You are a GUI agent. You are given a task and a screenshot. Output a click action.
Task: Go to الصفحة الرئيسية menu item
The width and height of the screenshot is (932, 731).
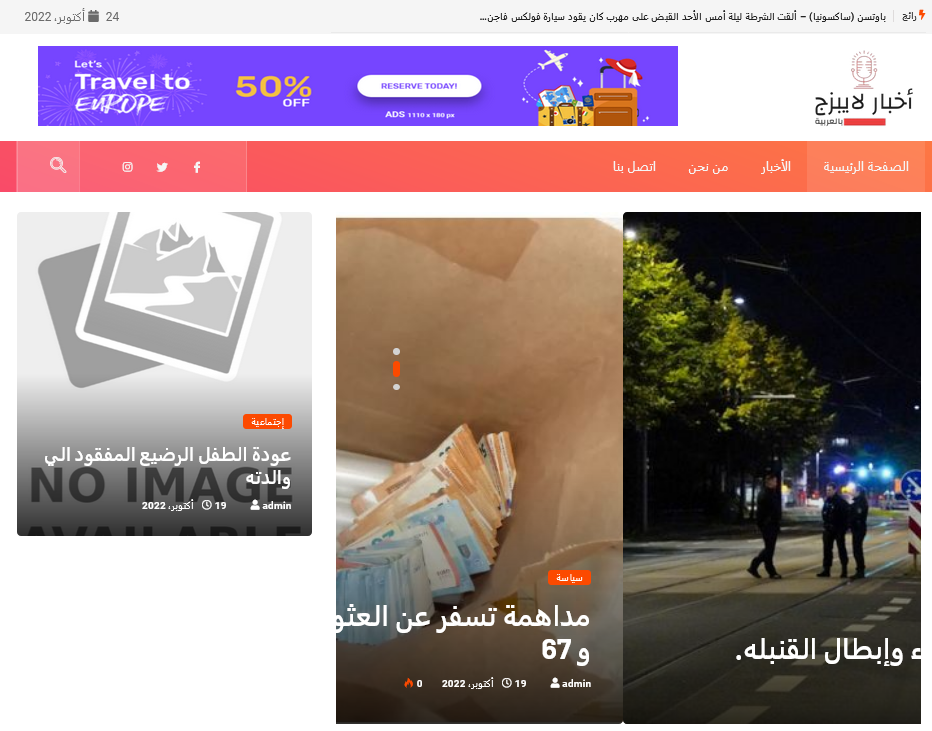coord(865,166)
